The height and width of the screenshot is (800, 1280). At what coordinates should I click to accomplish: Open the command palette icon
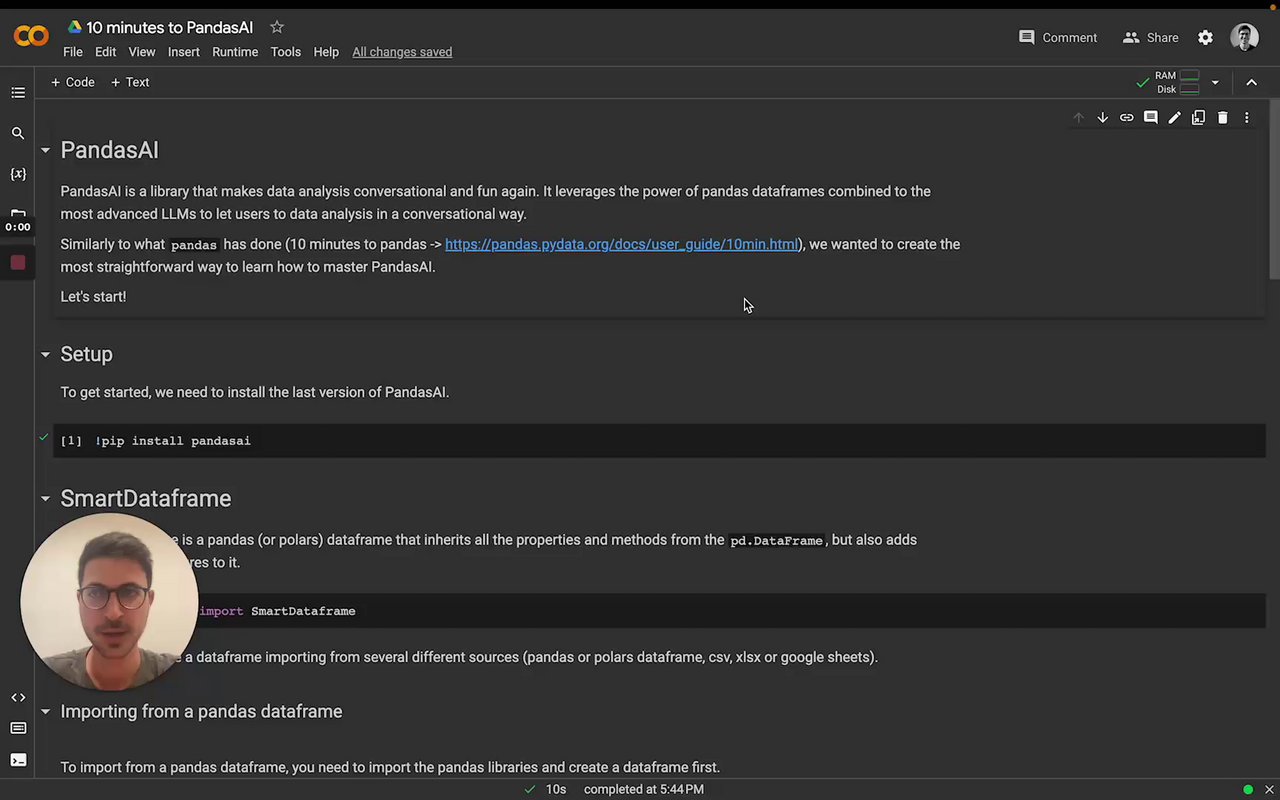(18, 728)
